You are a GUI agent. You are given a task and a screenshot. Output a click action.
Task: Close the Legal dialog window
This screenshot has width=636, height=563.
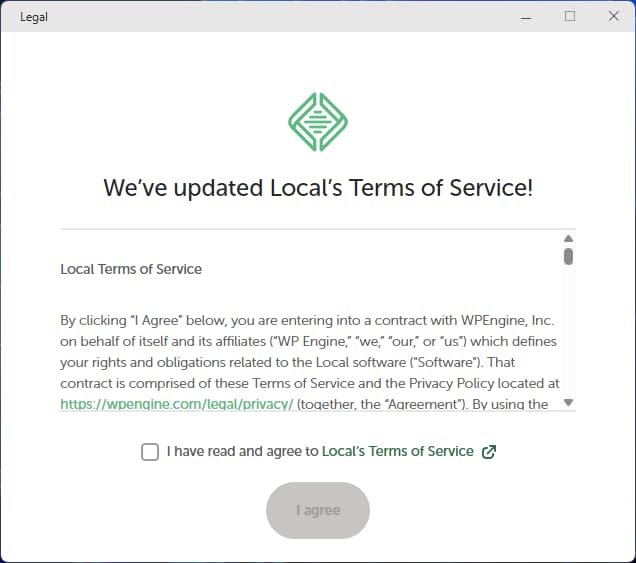click(613, 16)
